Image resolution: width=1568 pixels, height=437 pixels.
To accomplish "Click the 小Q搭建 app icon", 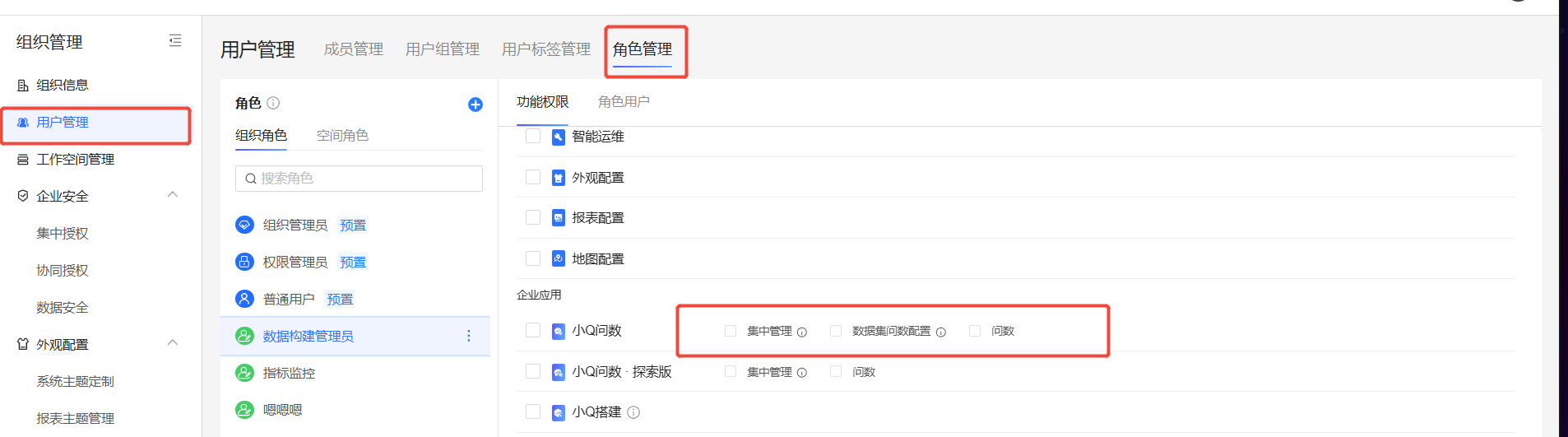I will point(559,412).
